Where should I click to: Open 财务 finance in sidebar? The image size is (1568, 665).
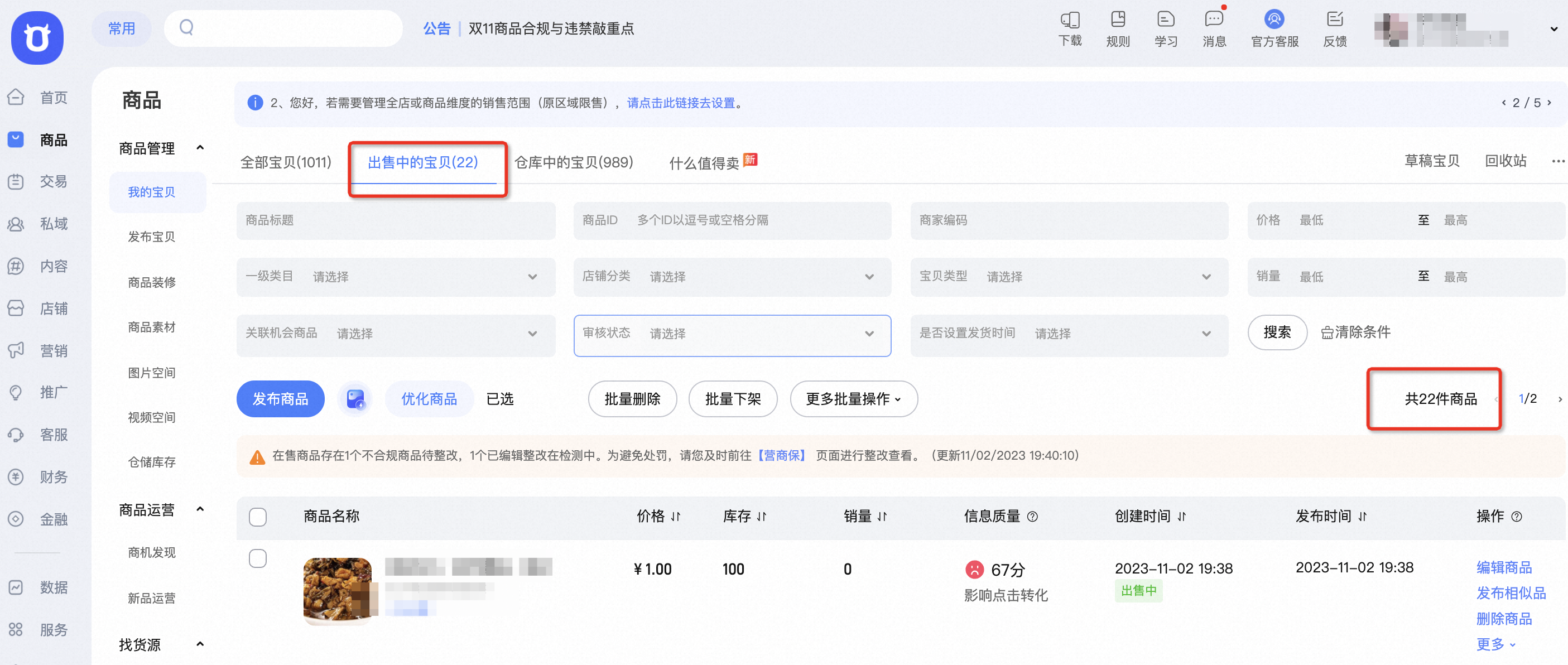click(x=38, y=477)
